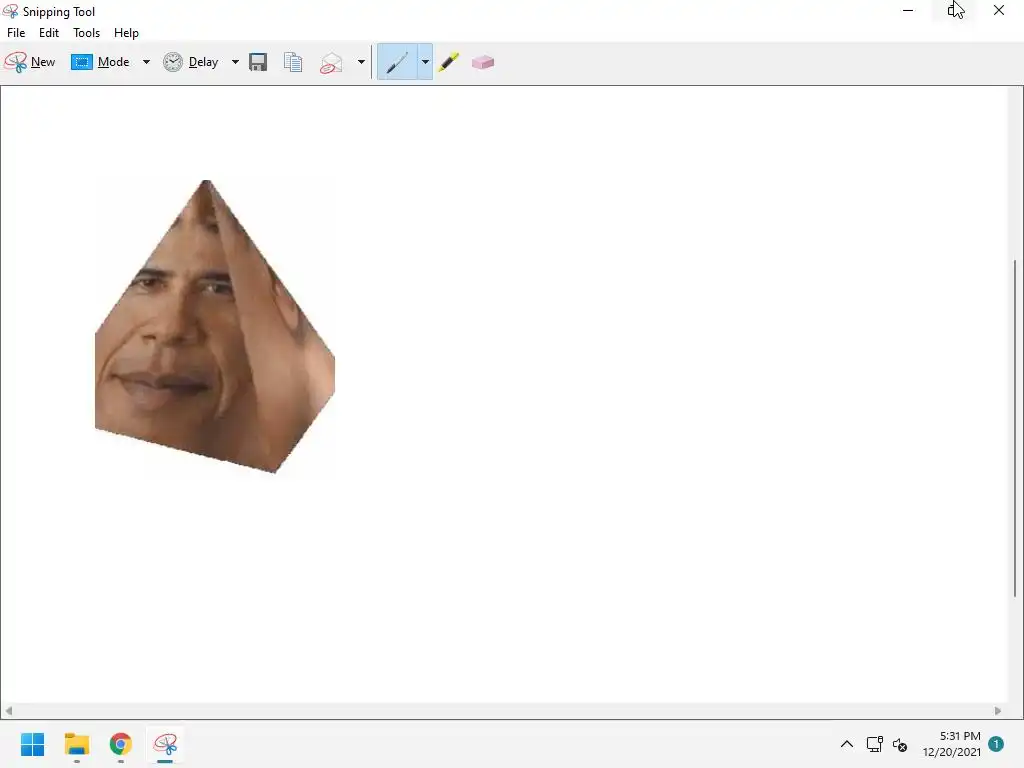Screen dimensions: 1024x768
Task: Click Snipping Tool taskbar icon
Action: [x=165, y=744]
